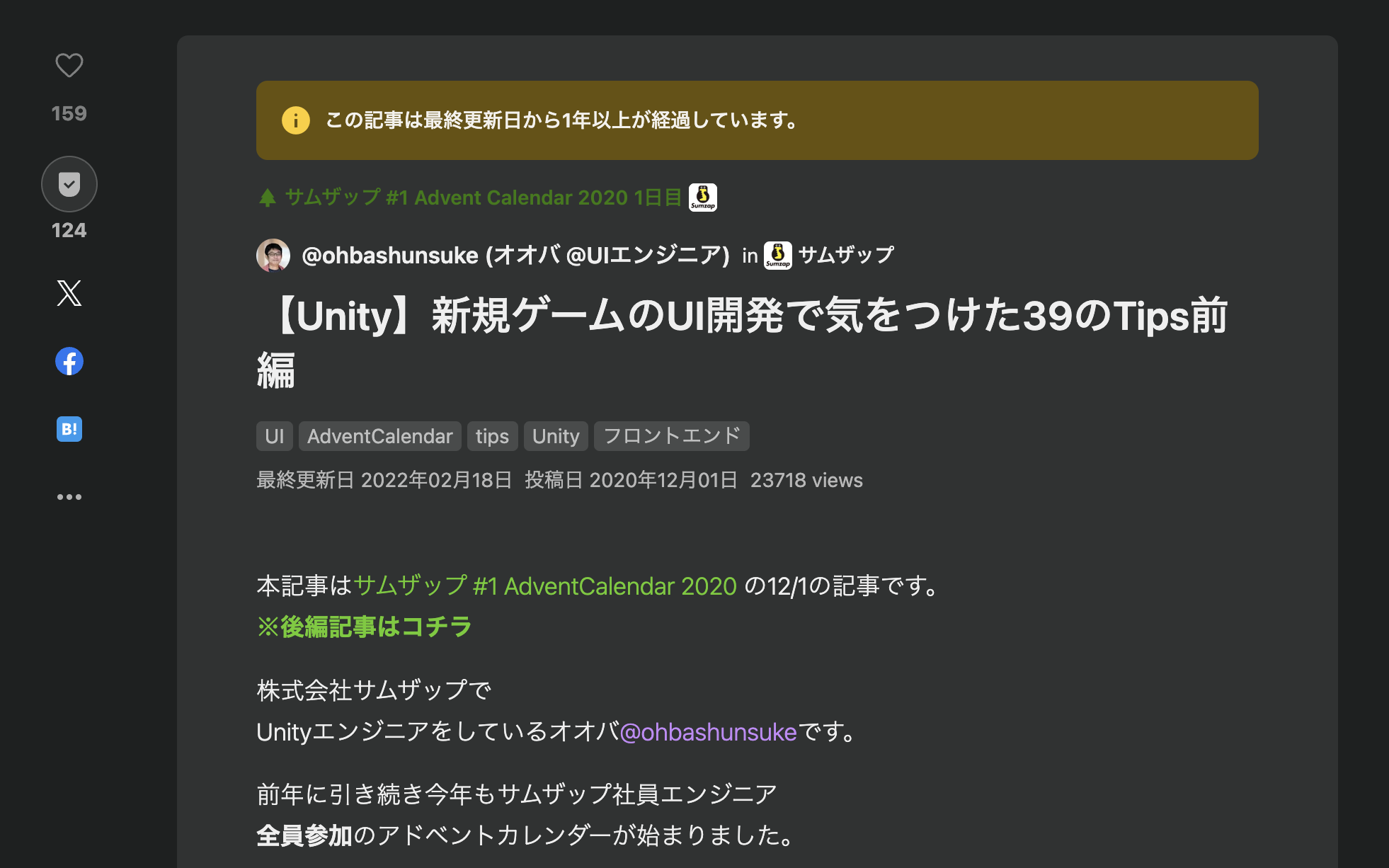Viewport: 1389px width, 868px height.
Task: Click the サムザップ organization icon
Action: 778,255
